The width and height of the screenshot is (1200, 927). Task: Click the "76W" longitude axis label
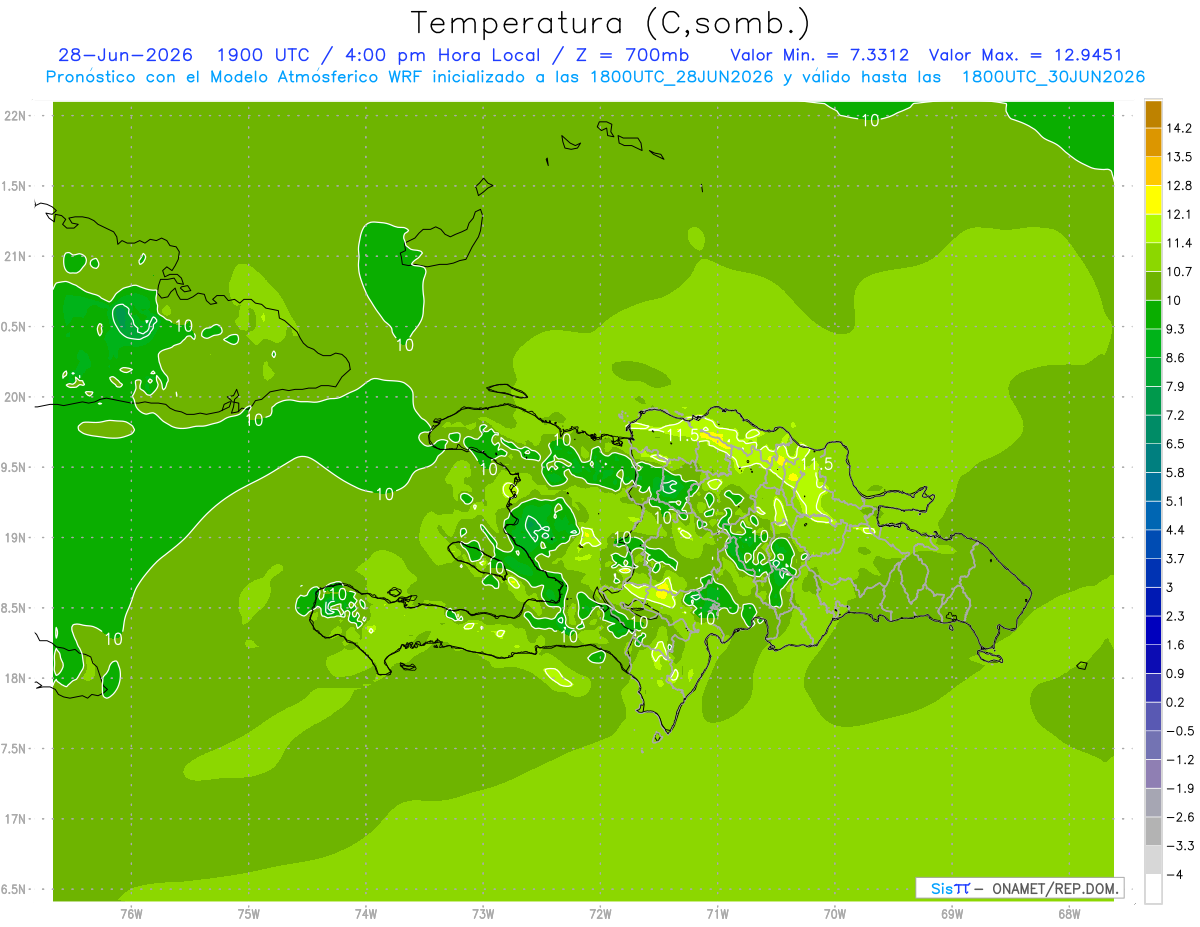pyautogui.click(x=132, y=913)
